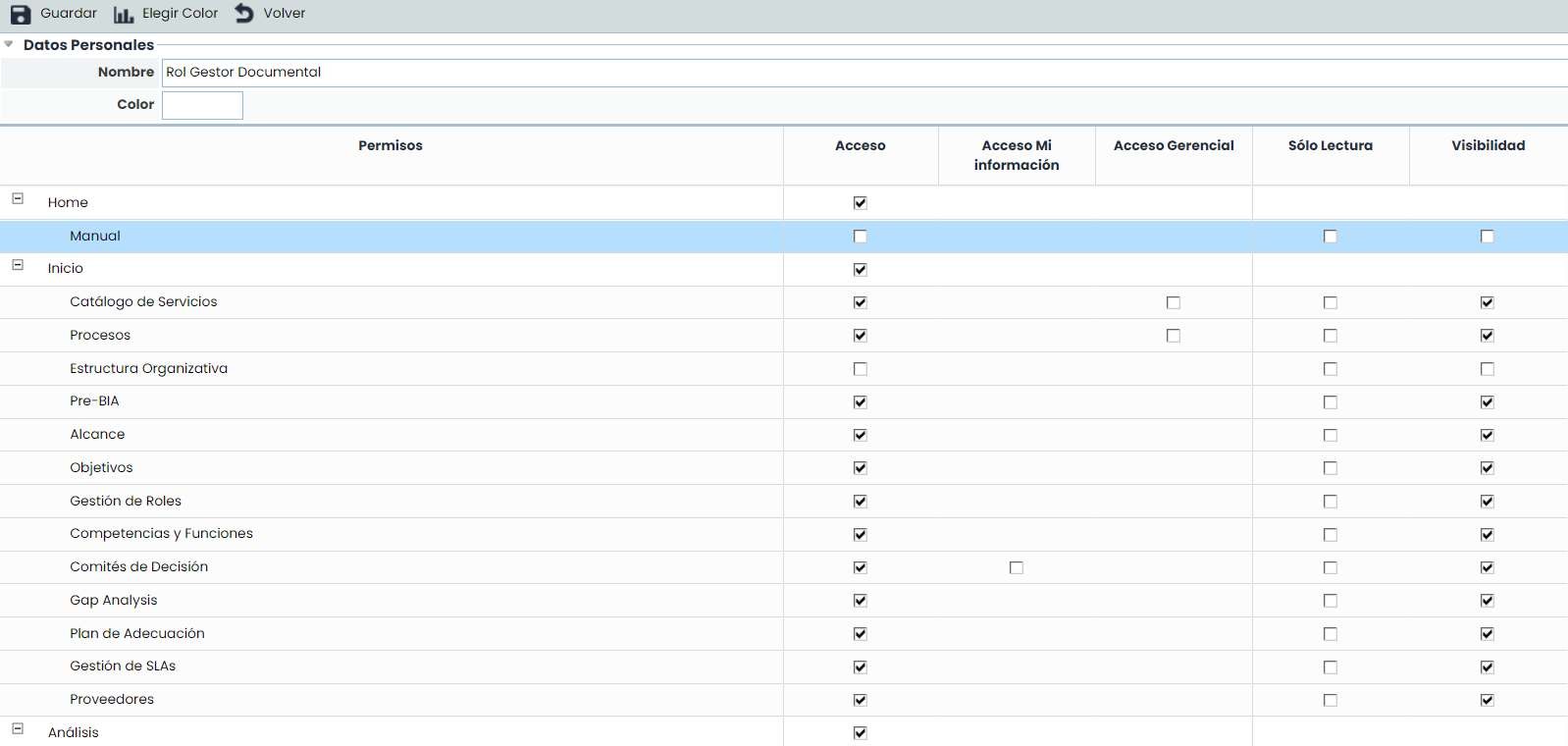Collapse the Inicio tree node
Screen dimensions: 1568x746
pos(18,265)
